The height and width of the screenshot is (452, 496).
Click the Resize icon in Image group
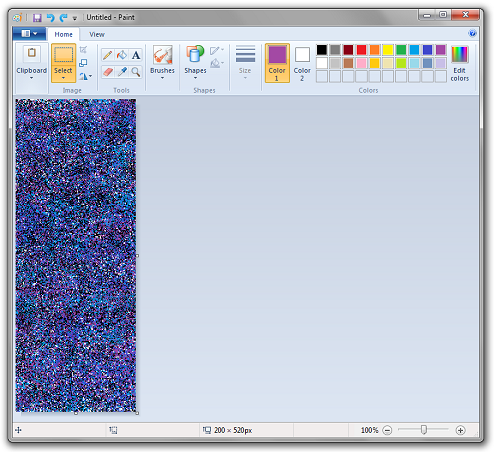tap(83, 63)
